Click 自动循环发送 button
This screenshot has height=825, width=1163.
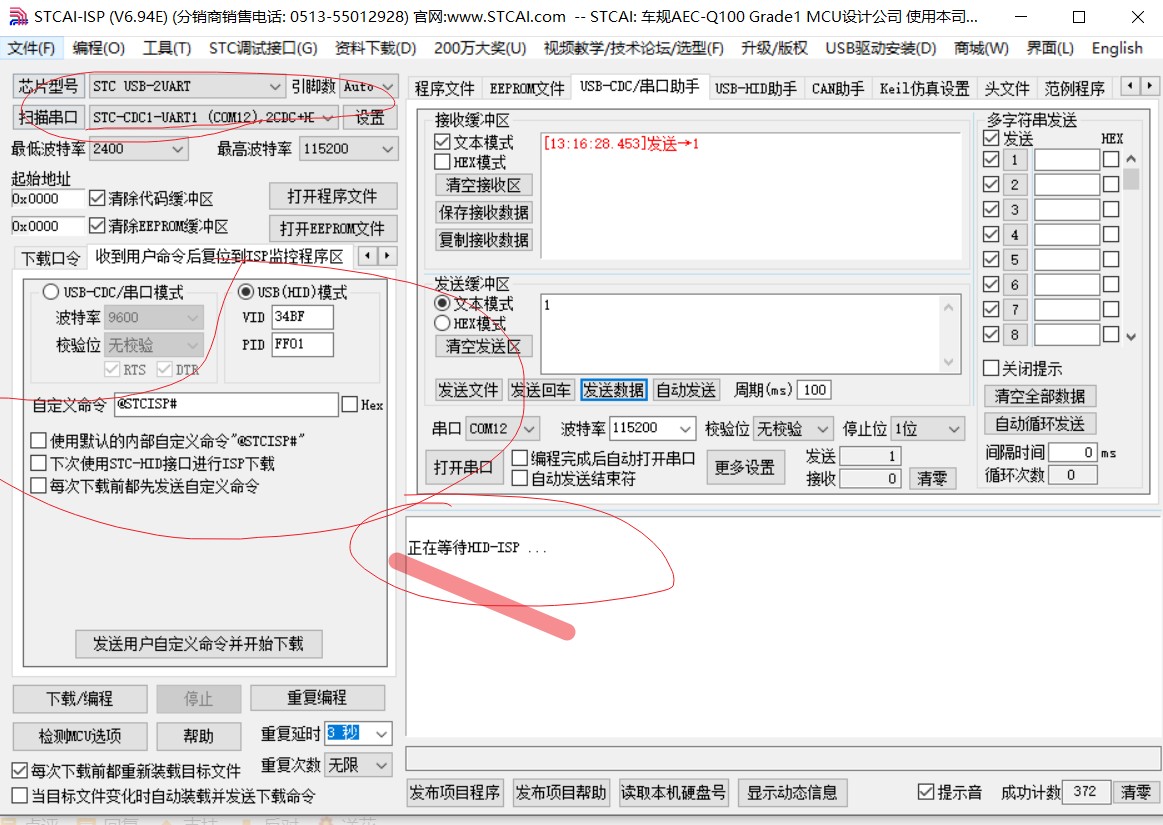(1040, 424)
